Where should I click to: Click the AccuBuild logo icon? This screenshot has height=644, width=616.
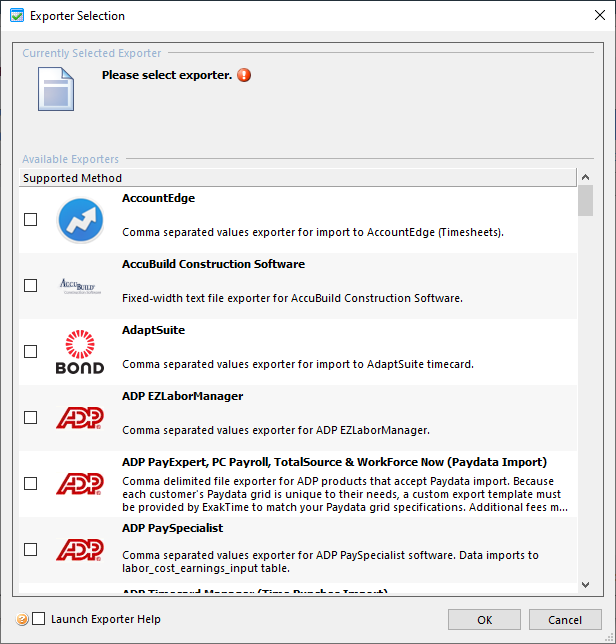point(80,286)
